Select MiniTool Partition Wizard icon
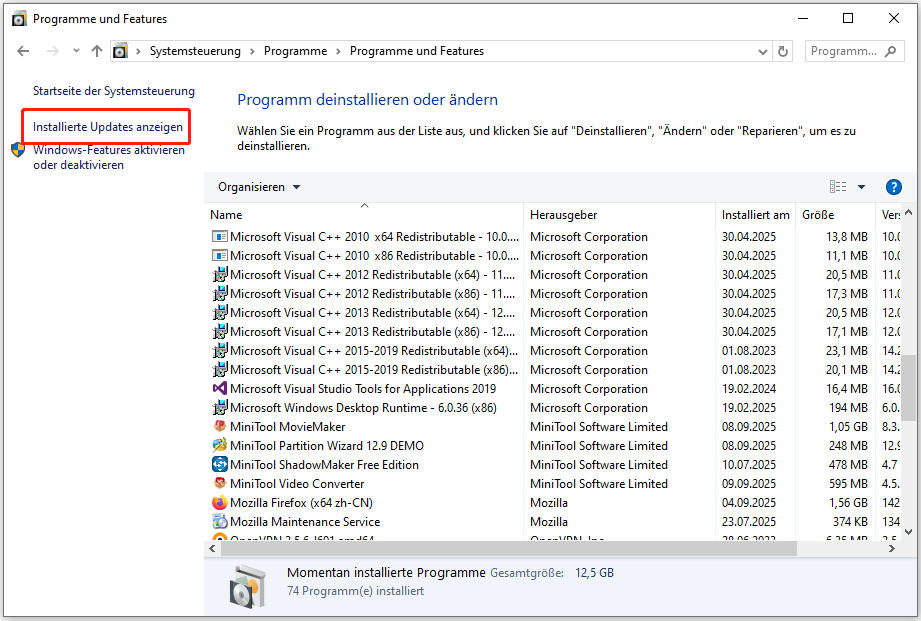 click(x=220, y=445)
